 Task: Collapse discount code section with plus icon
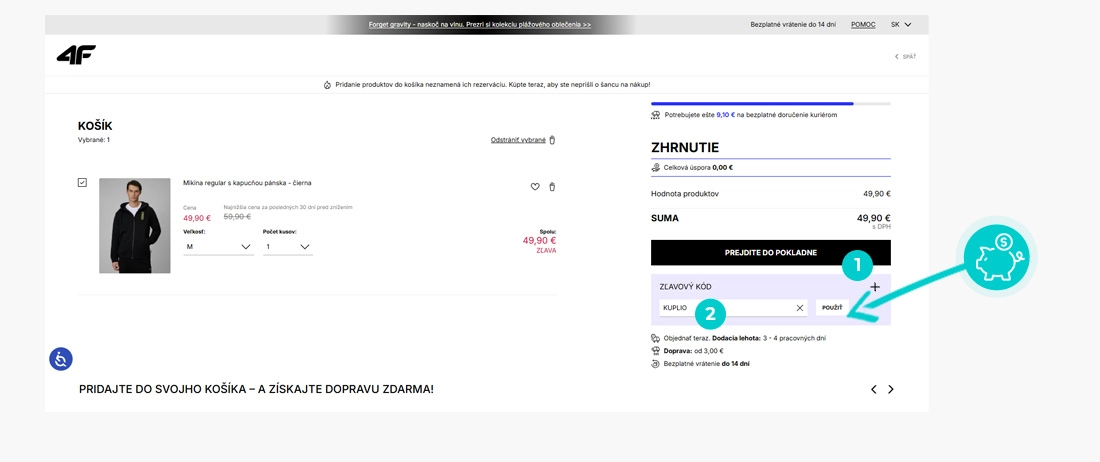pos(875,287)
